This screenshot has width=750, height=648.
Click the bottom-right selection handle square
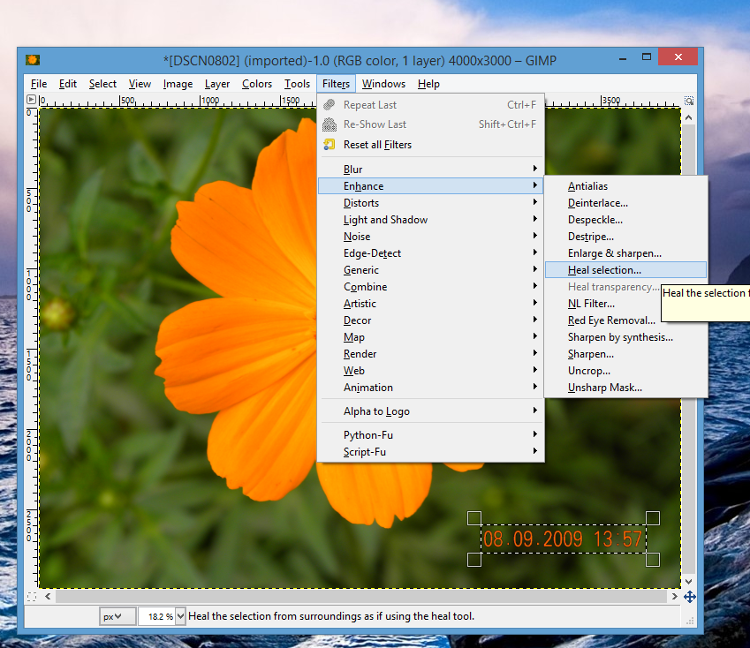point(653,560)
